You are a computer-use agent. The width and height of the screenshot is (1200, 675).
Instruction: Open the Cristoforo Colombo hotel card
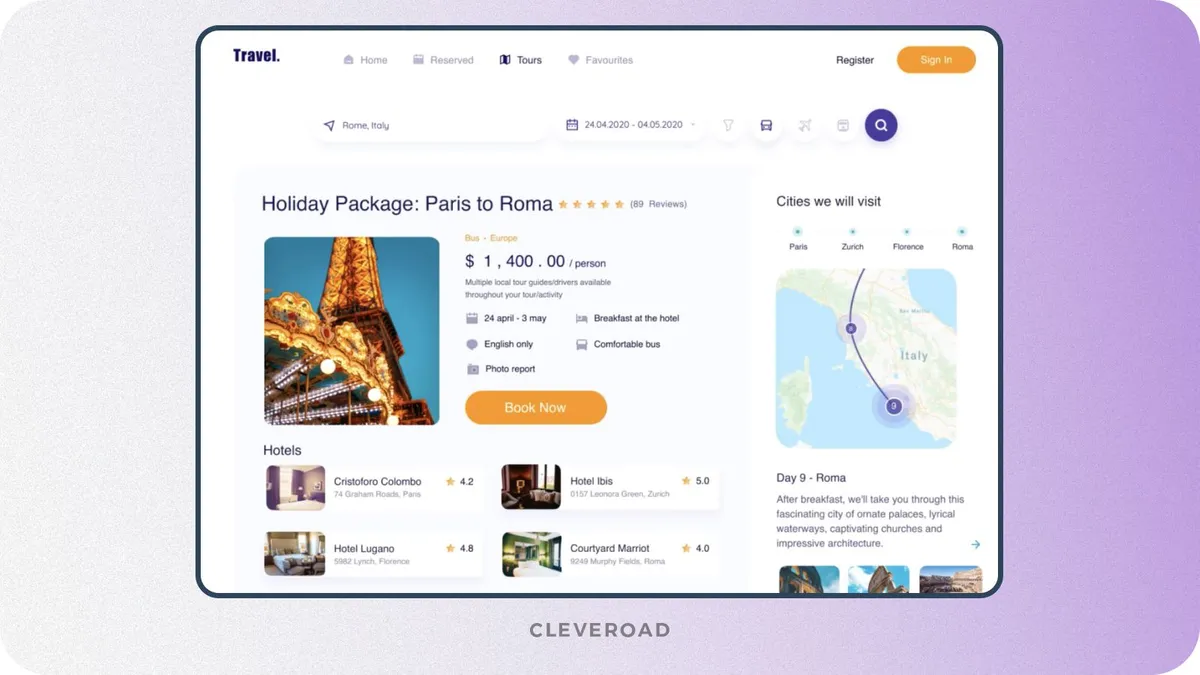tap(374, 488)
